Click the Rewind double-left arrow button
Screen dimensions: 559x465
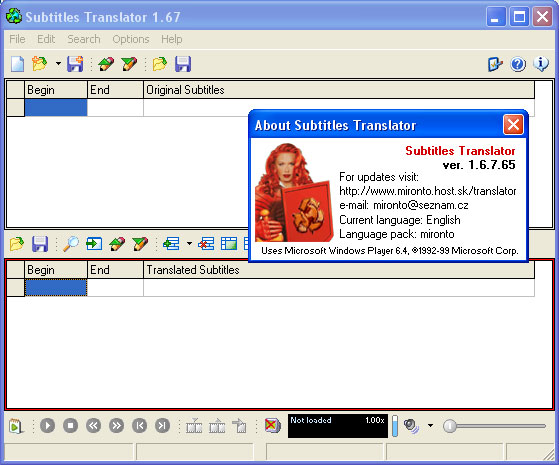point(93,426)
